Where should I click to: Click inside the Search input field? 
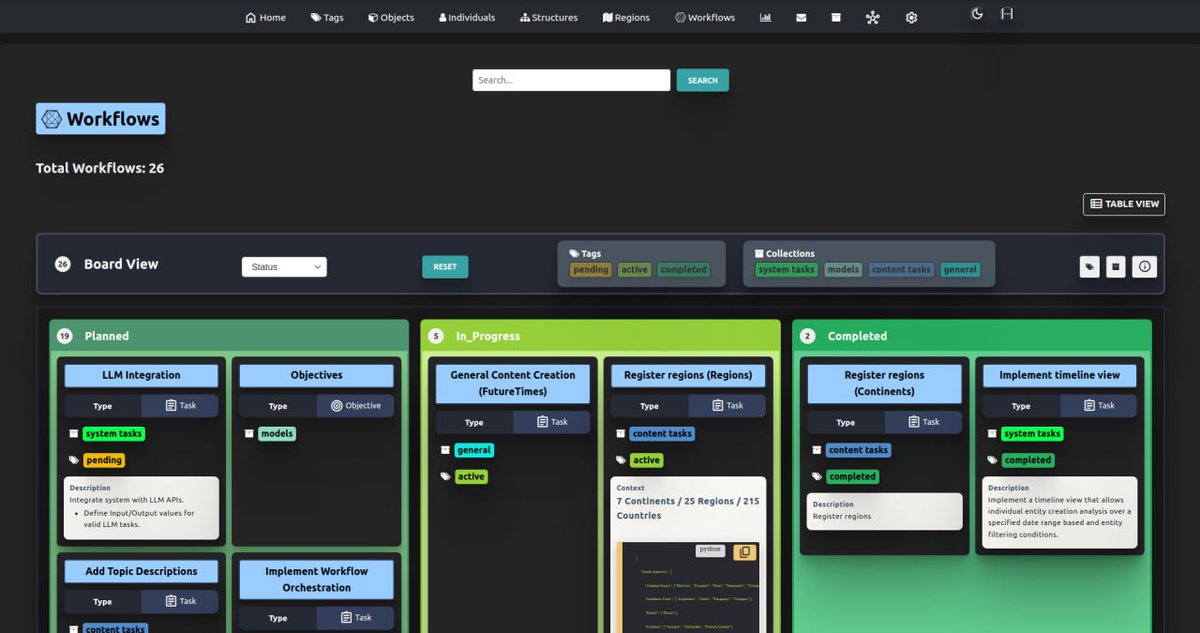click(x=570, y=79)
